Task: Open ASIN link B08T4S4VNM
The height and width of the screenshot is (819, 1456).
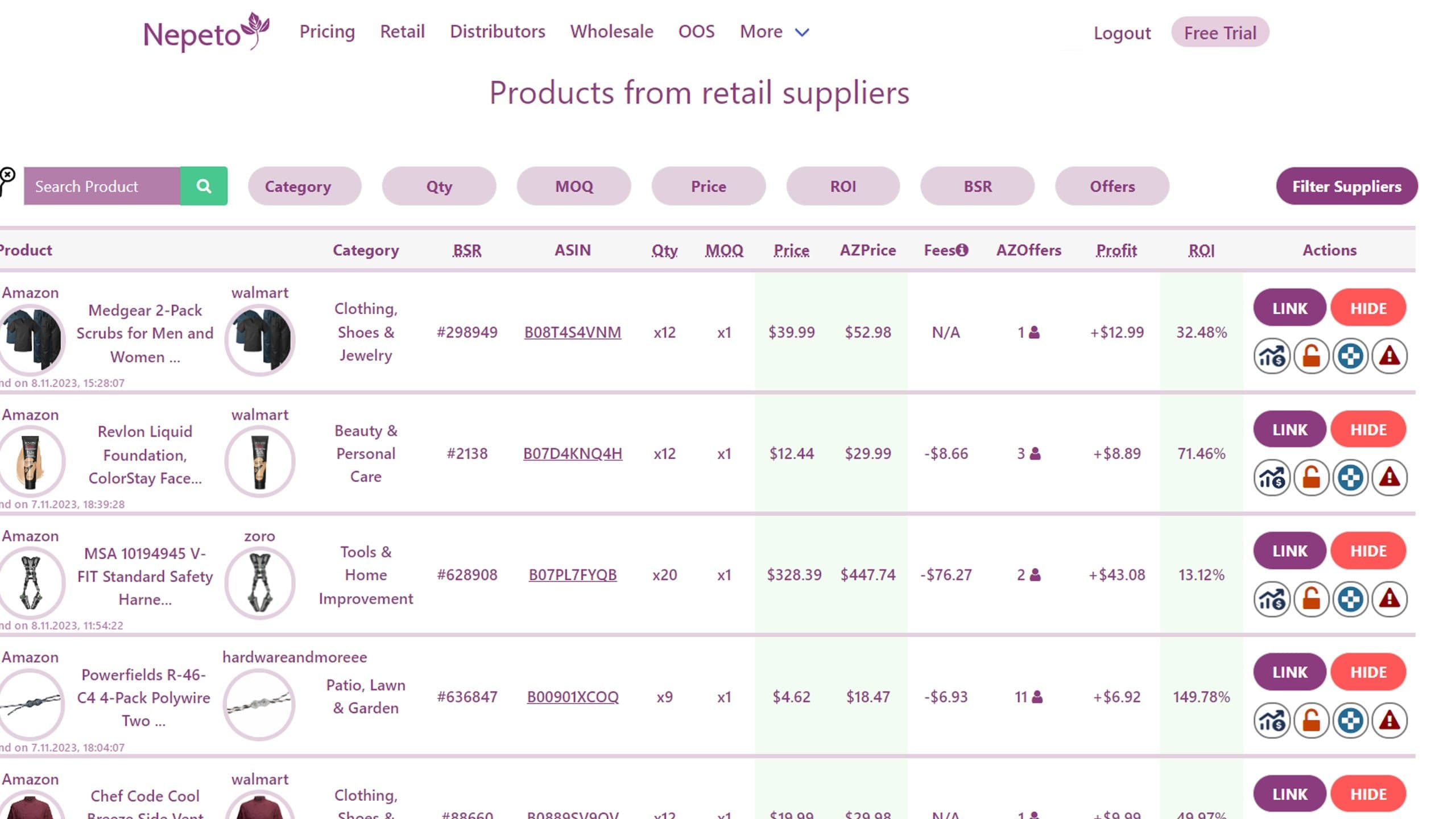Action: [573, 332]
